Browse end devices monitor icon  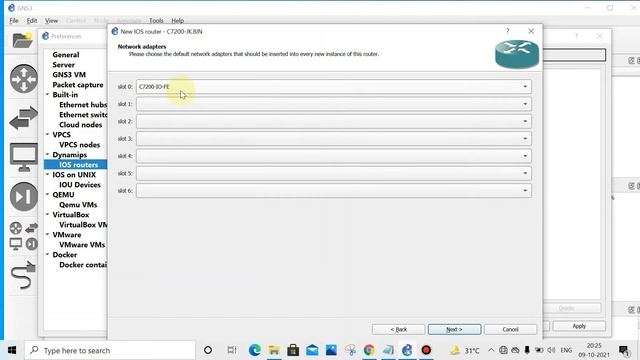(x=24, y=157)
